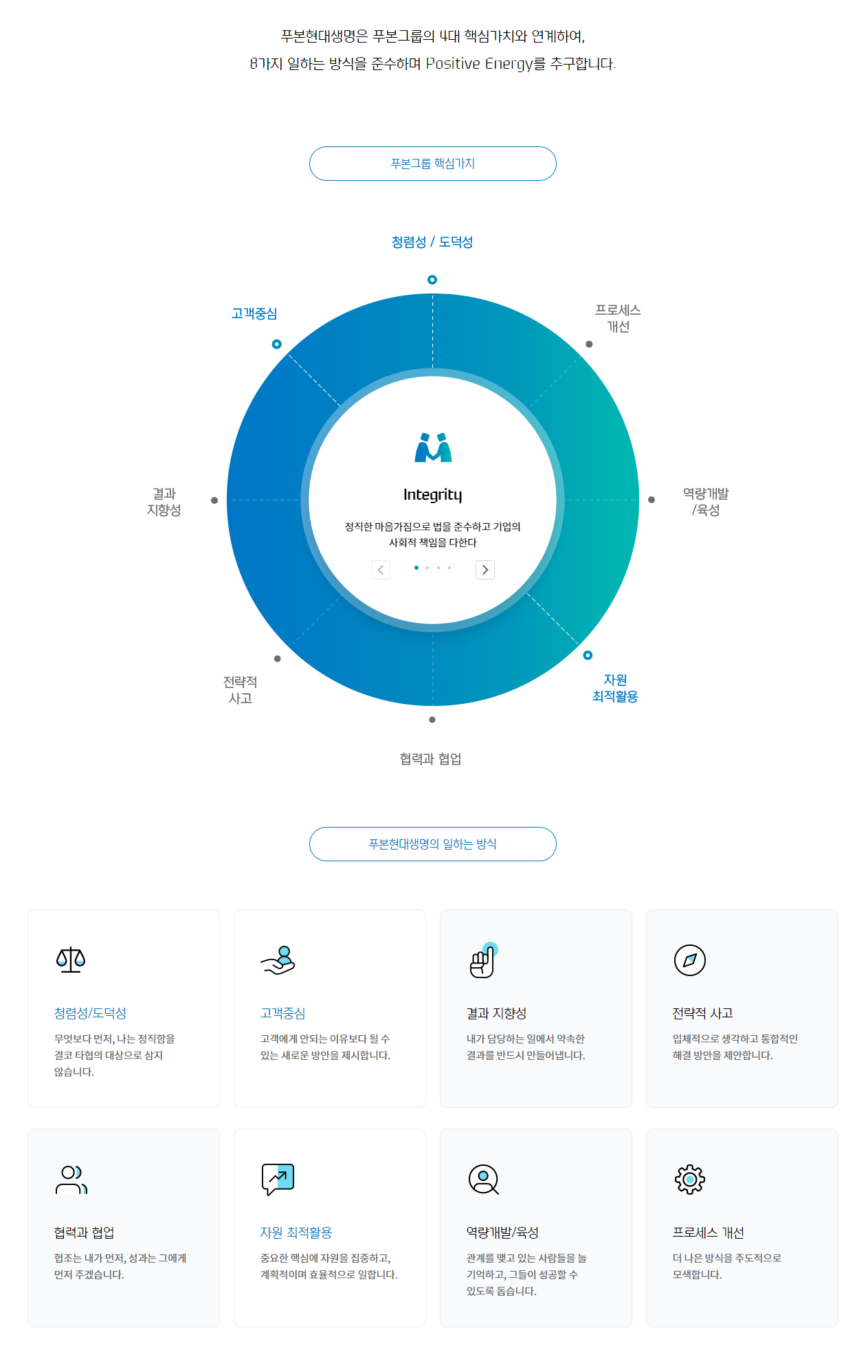
Task: Click the Integrity description 정직한 마음가짐으로
Action: click(433, 535)
